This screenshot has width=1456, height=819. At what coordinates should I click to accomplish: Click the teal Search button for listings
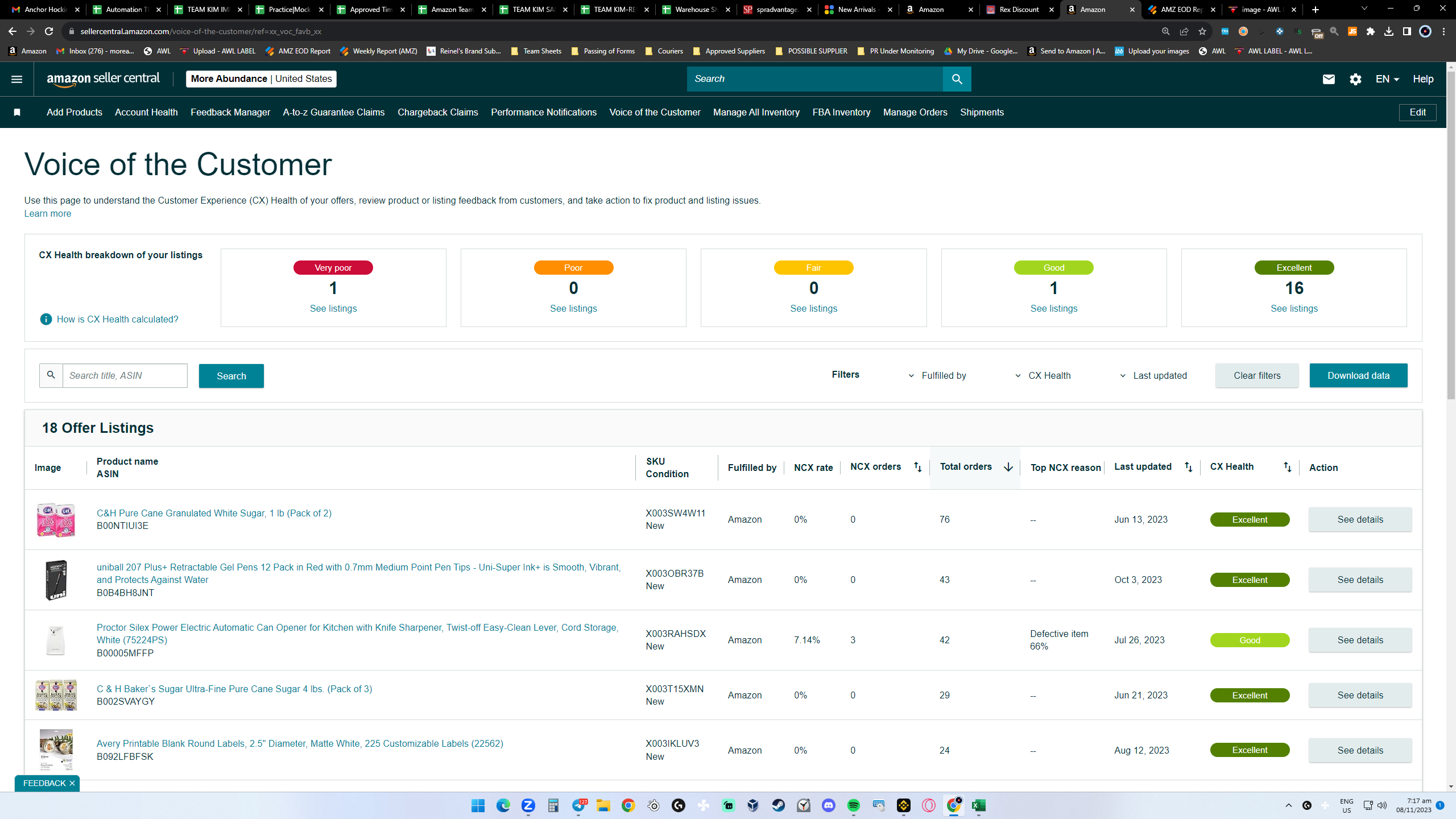click(x=231, y=376)
